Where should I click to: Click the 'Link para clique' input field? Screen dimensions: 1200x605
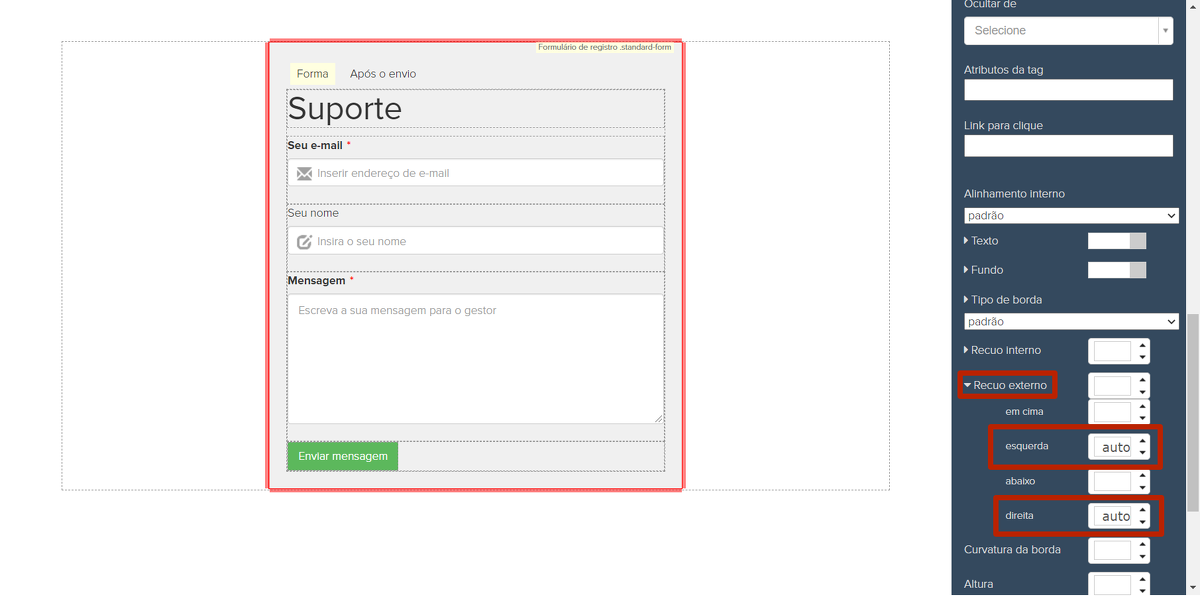pyautogui.click(x=1068, y=146)
